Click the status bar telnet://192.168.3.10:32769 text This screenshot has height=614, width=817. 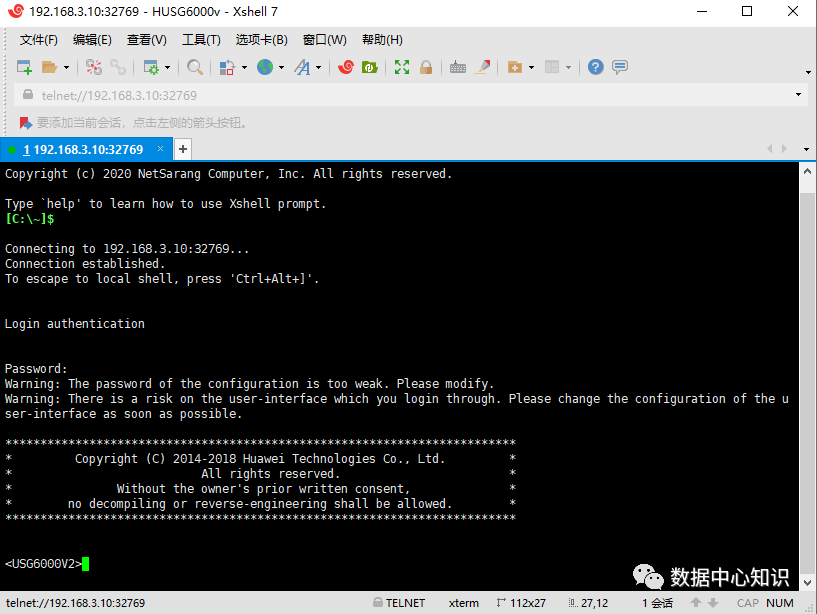coord(76,603)
